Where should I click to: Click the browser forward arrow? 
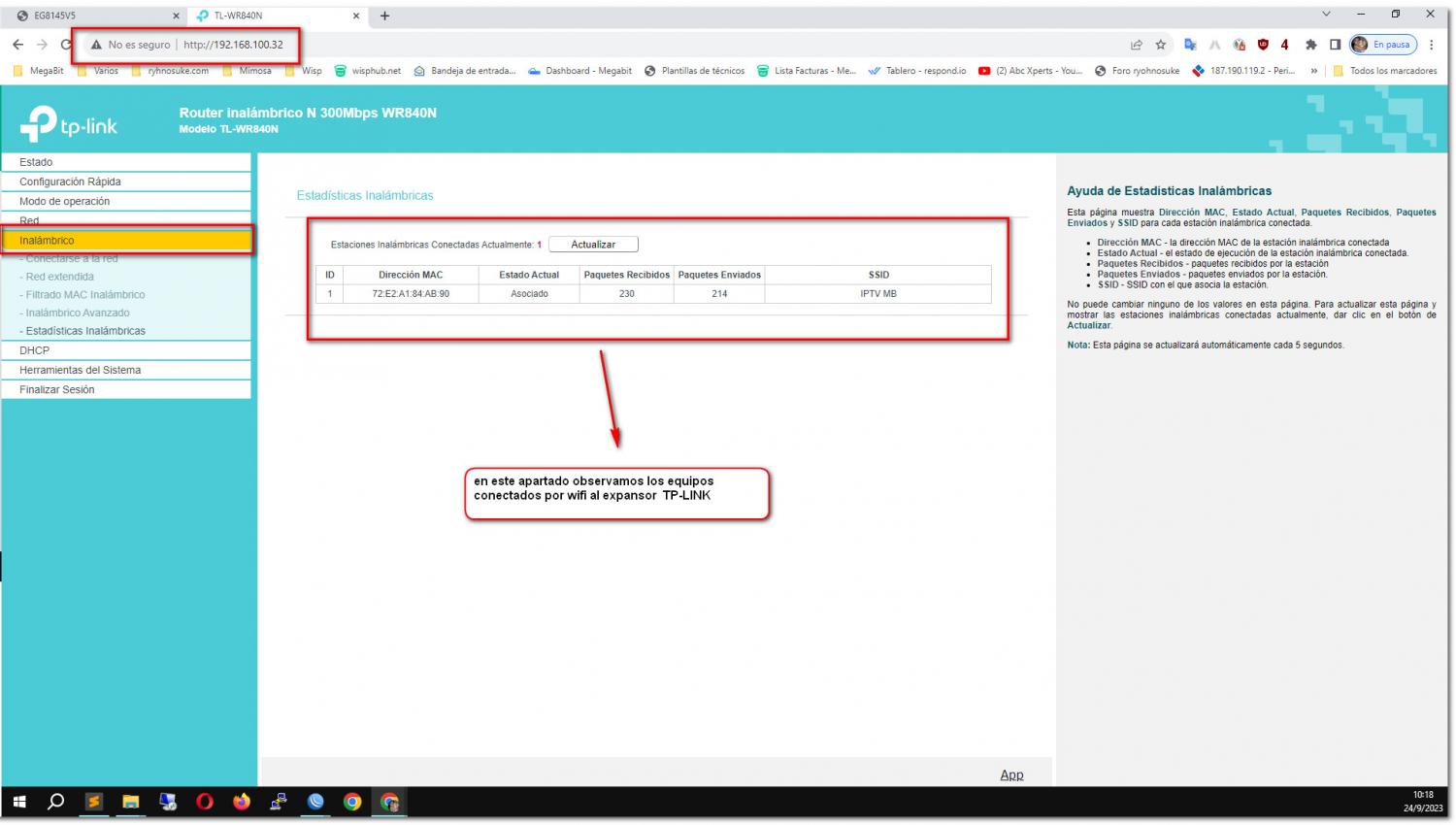(42, 45)
